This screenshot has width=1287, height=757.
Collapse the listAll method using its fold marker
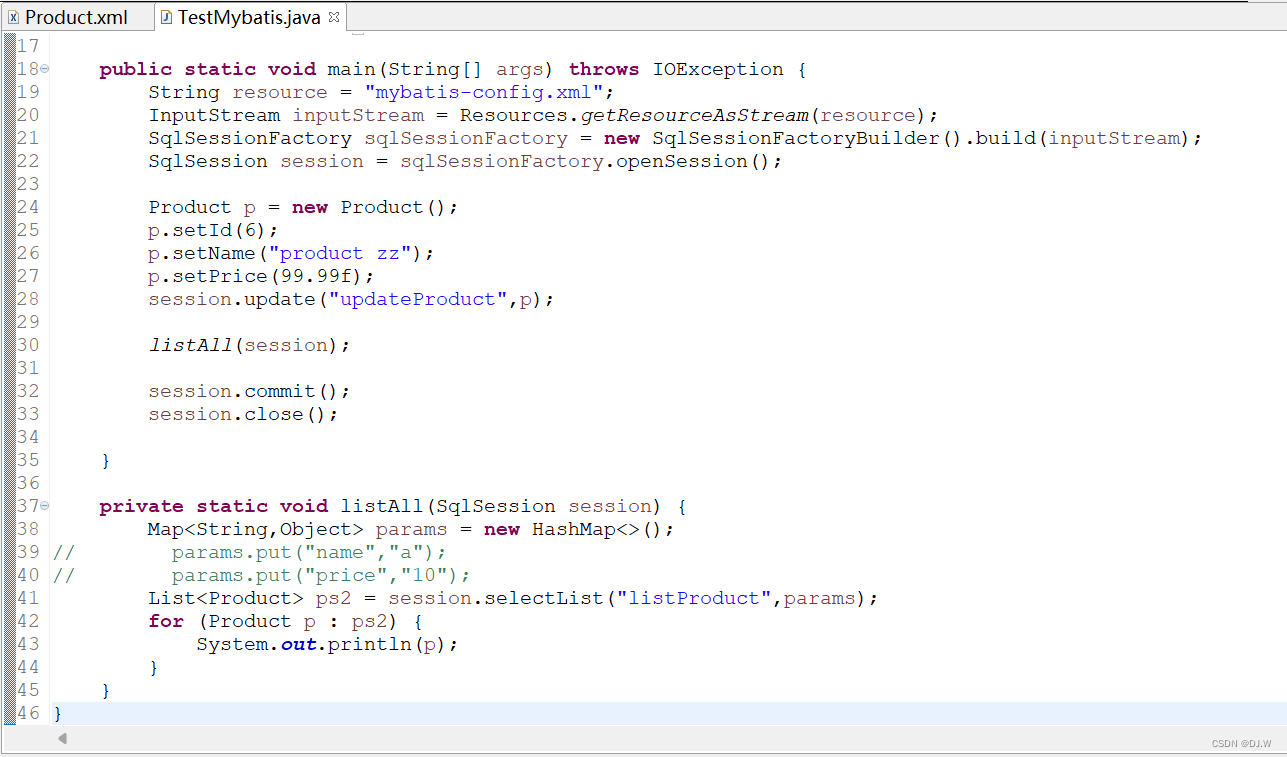[x=45, y=506]
